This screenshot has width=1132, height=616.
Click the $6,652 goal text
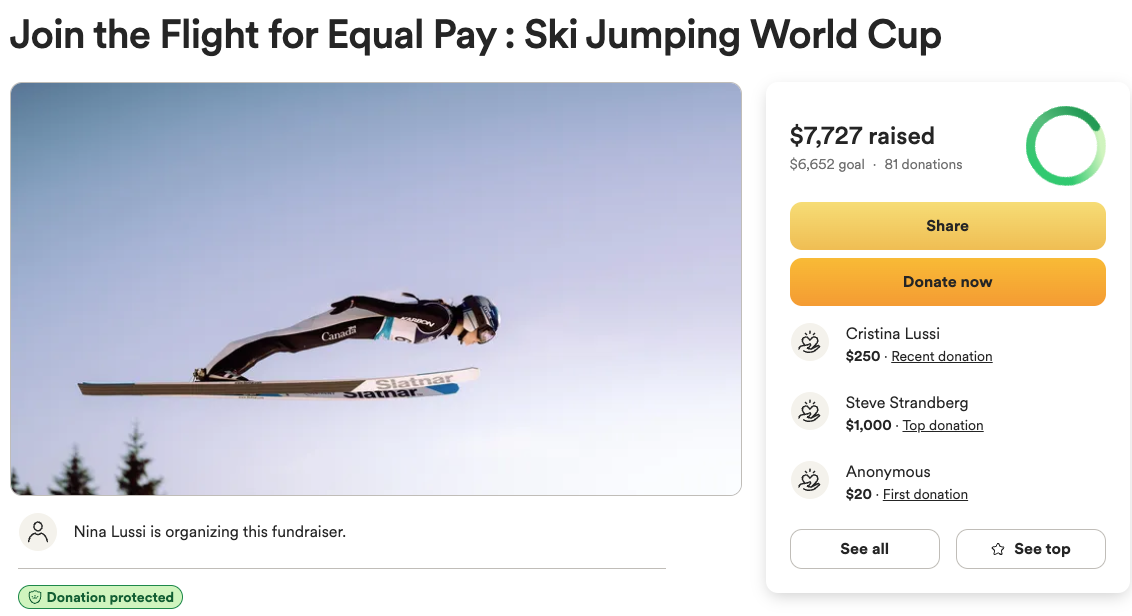click(827, 164)
